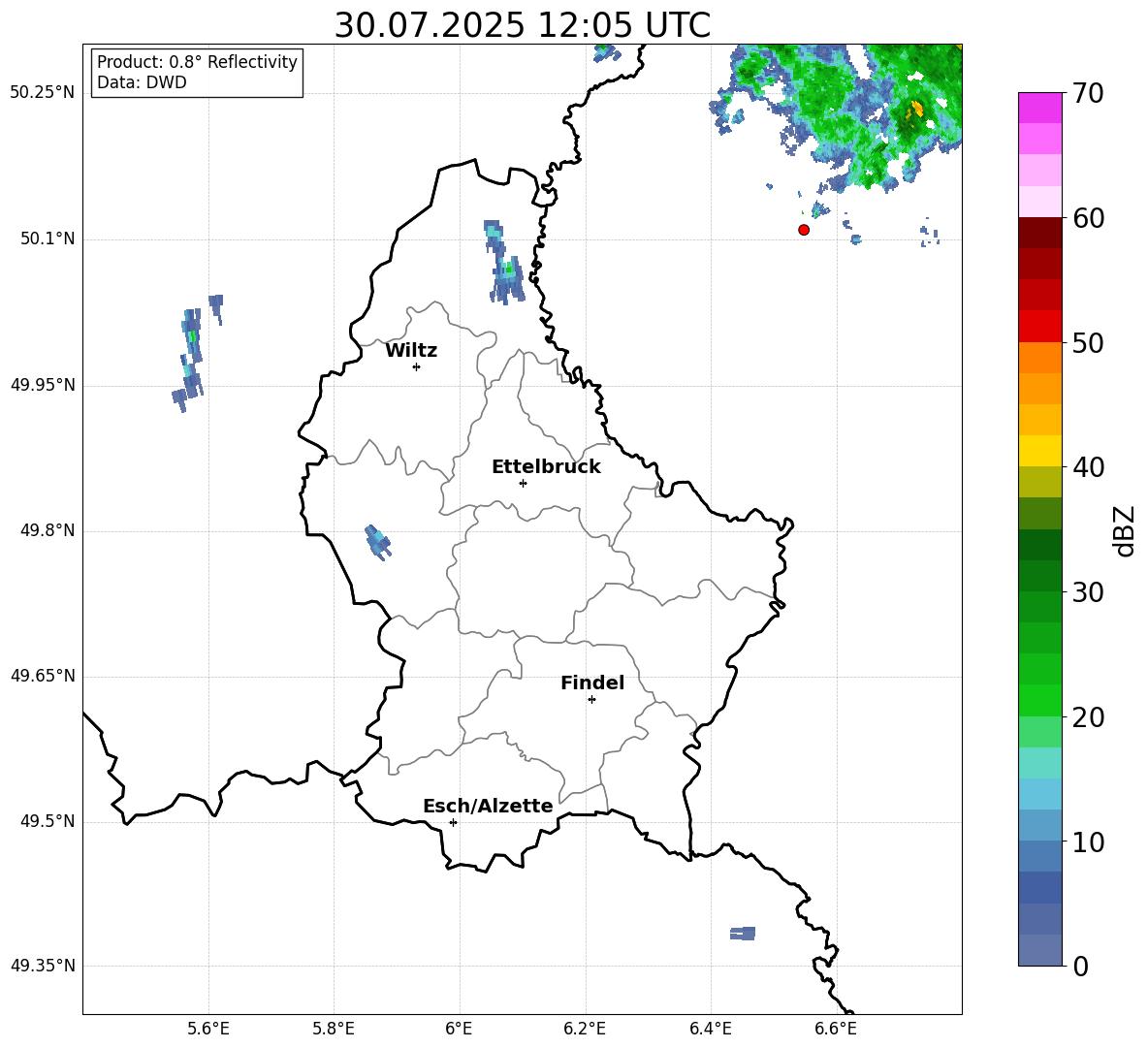Click the Ettelbruck station cross marker
1148x1048 pixels.
pyautogui.click(x=523, y=483)
